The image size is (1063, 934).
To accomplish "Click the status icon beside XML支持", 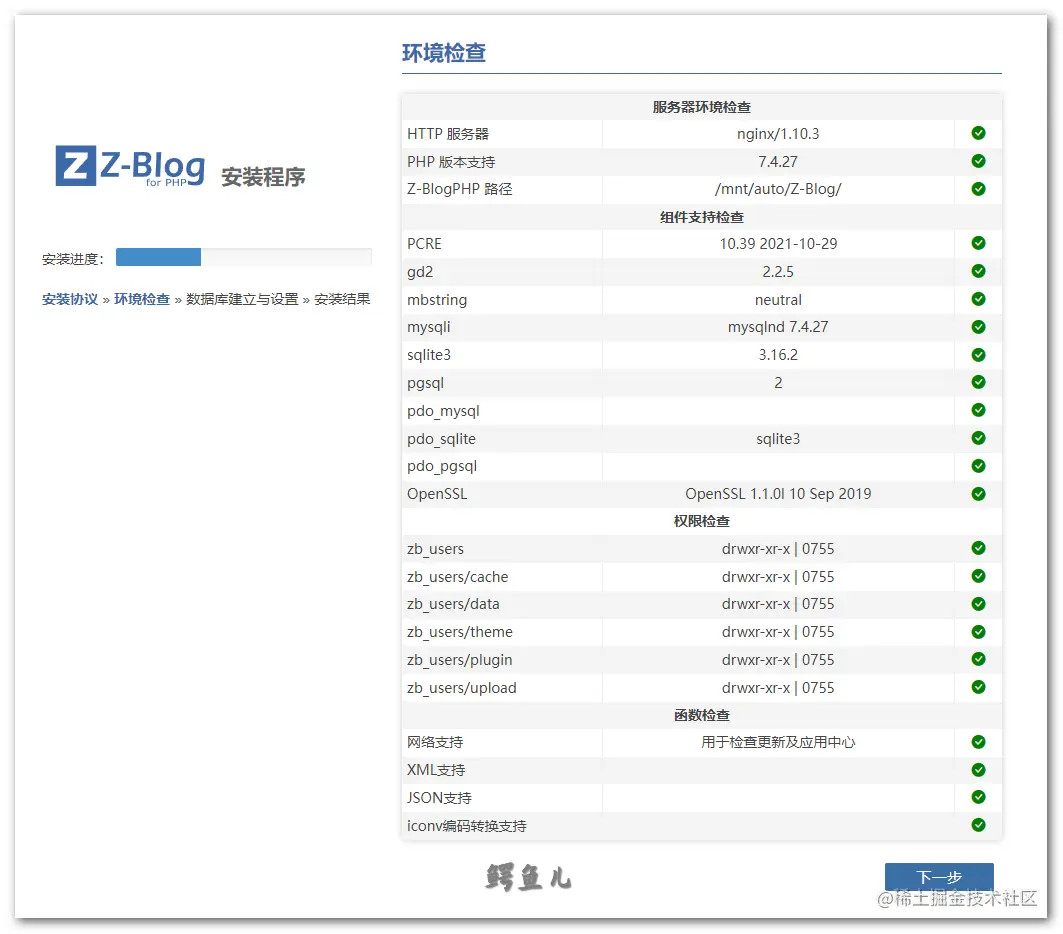I will (x=978, y=770).
